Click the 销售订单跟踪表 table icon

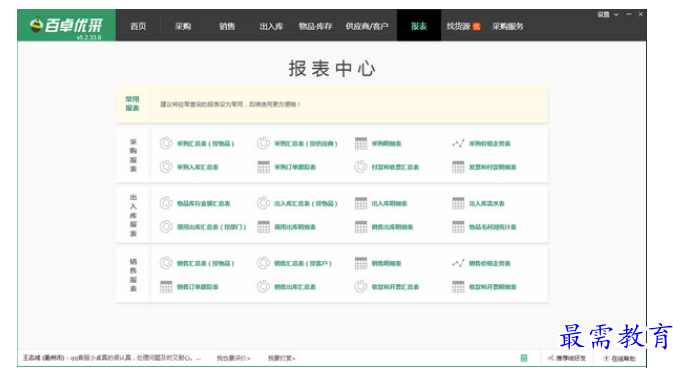[x=166, y=287]
